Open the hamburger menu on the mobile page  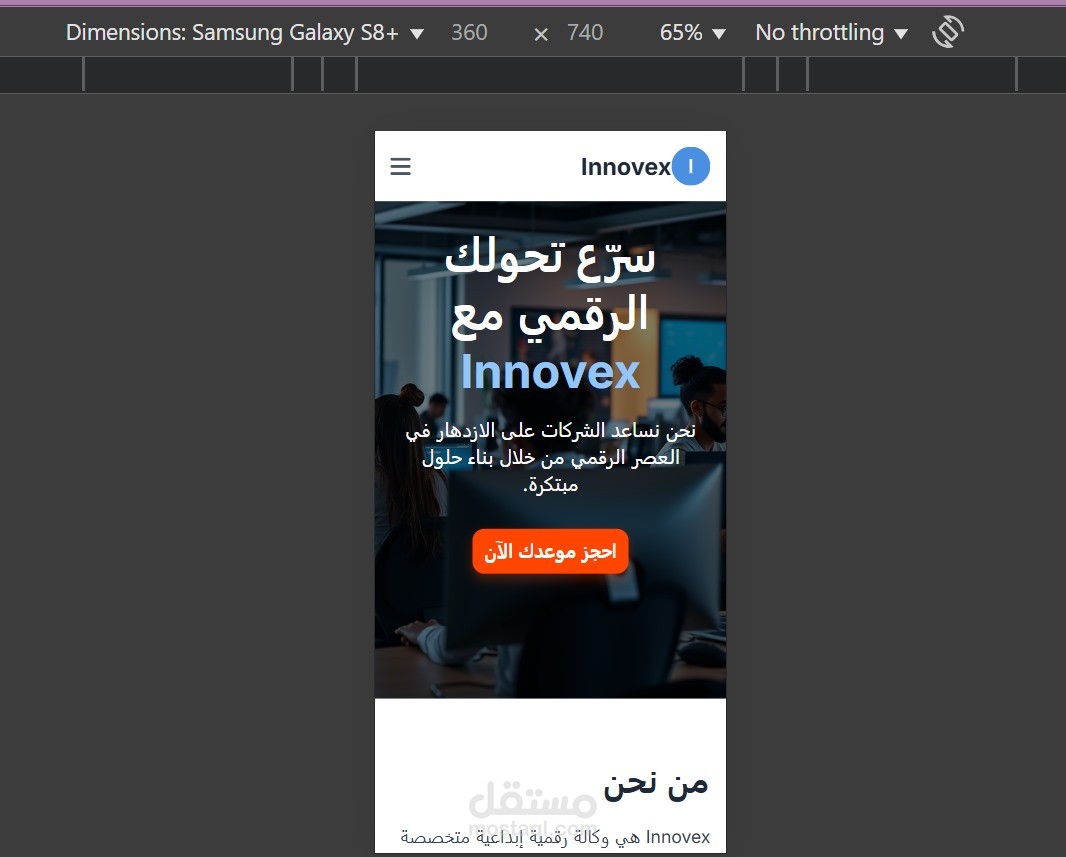[x=400, y=167]
